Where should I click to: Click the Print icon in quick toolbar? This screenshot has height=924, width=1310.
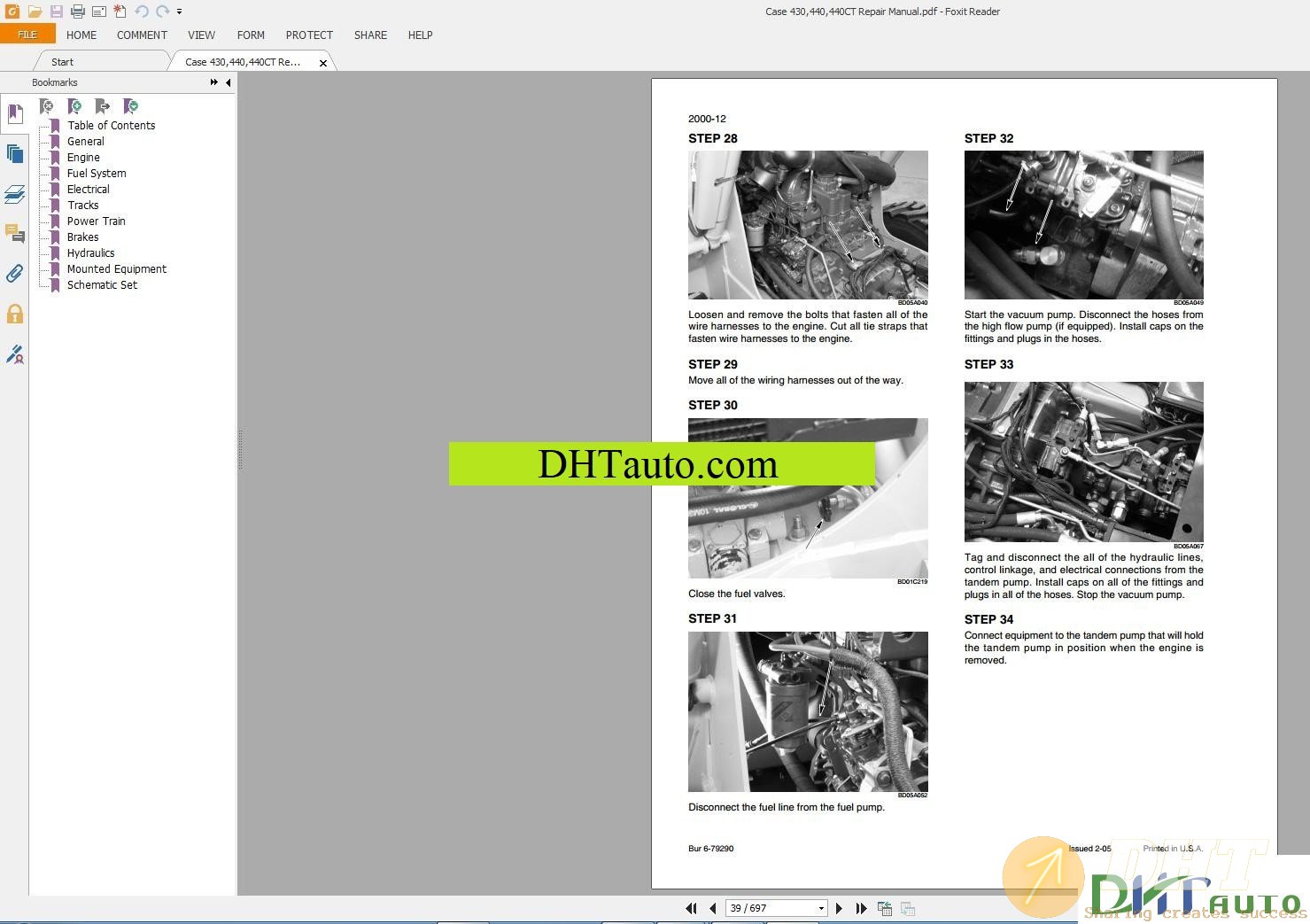click(x=78, y=12)
